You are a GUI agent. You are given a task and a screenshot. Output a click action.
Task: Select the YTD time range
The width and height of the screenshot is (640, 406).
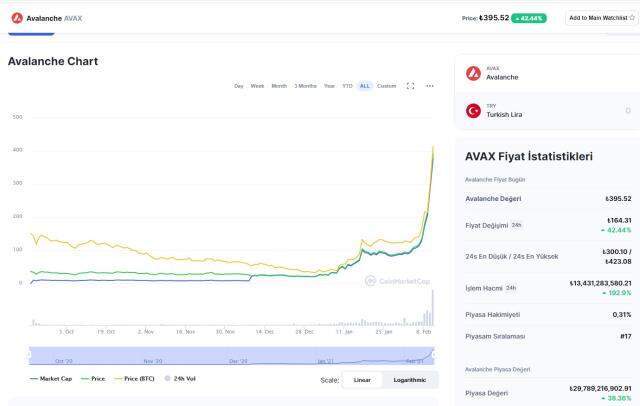[x=347, y=86]
